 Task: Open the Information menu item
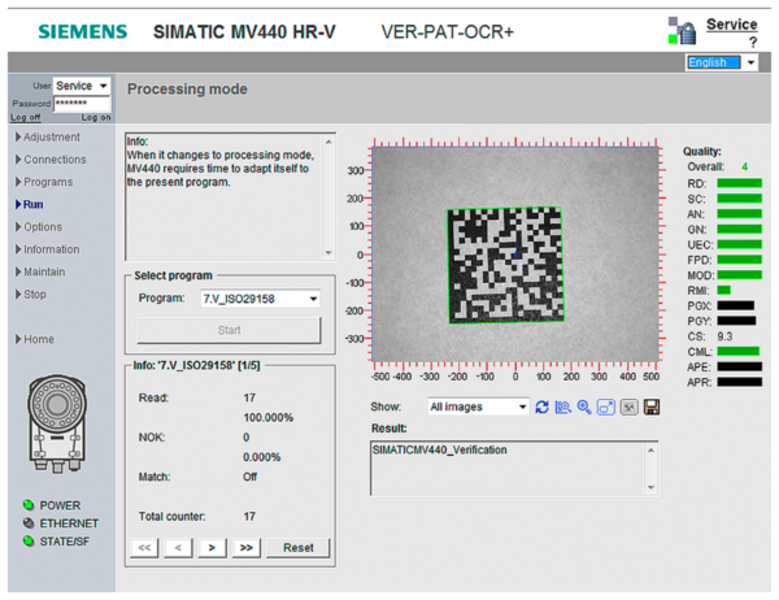click(48, 249)
